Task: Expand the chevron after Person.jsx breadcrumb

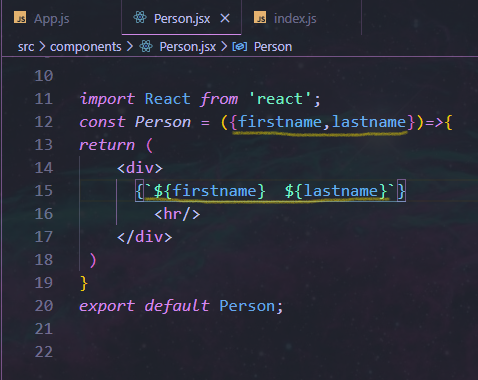Action: point(224,47)
